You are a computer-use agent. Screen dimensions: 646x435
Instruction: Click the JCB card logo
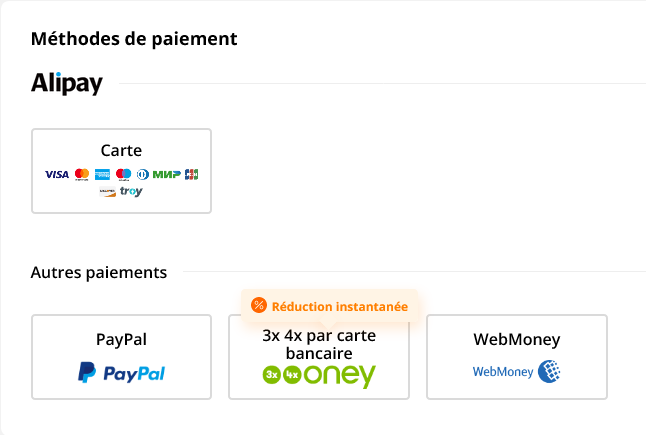[x=191, y=174]
